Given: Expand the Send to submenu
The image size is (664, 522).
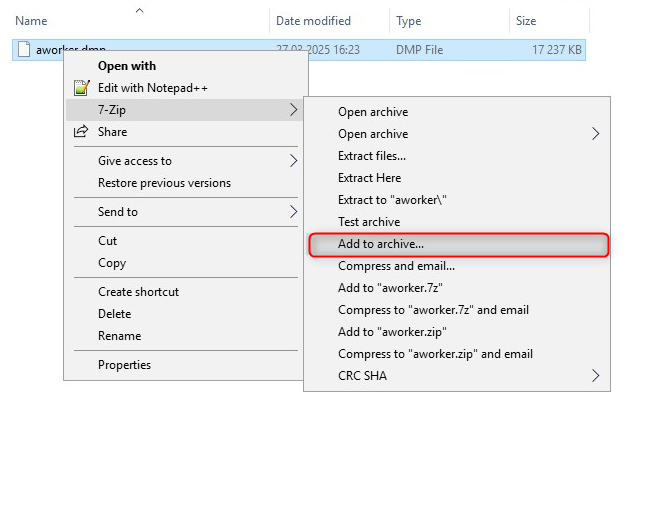Looking at the screenshot, I should coord(293,212).
